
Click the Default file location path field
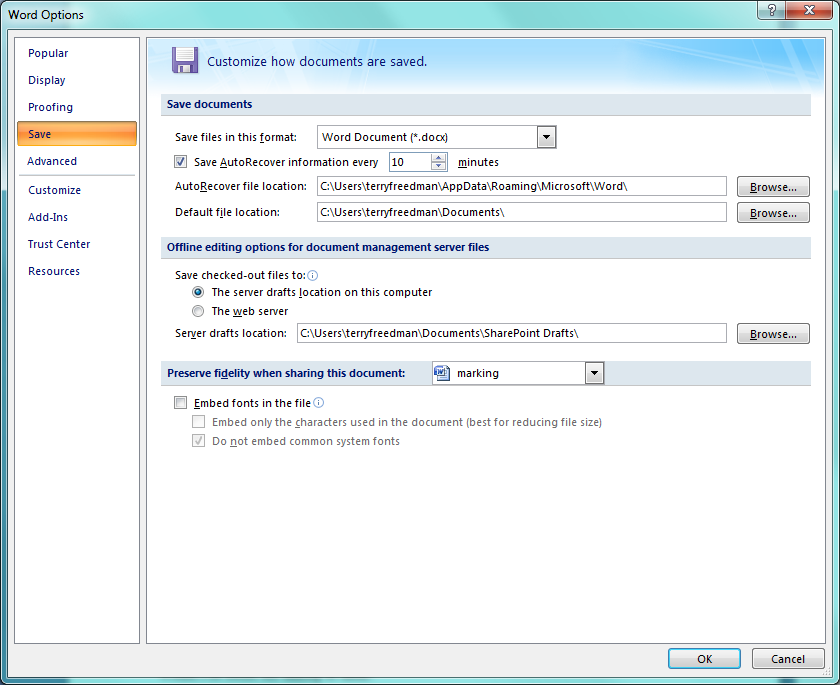522,212
